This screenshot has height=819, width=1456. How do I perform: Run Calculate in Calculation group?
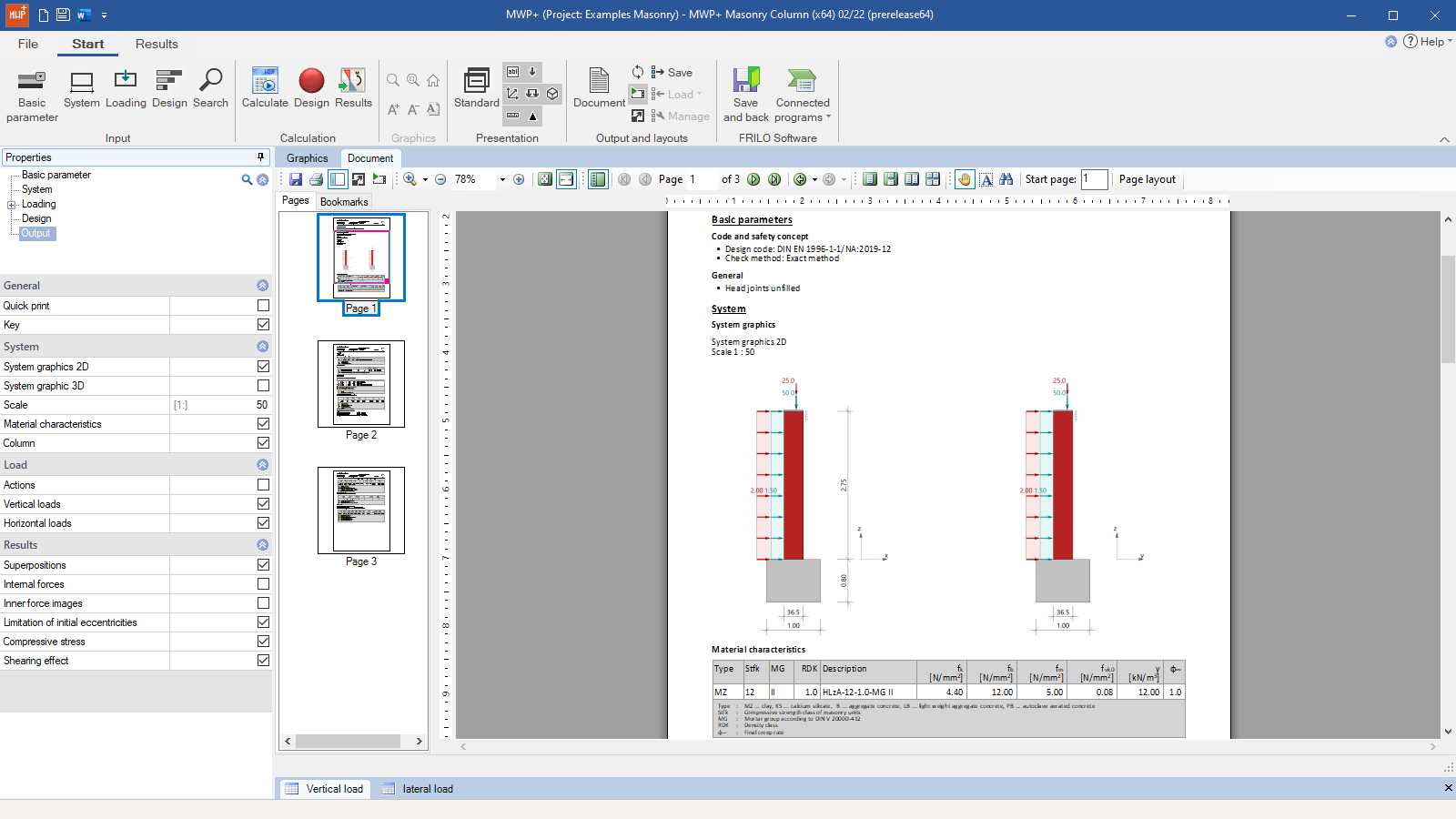tap(265, 89)
